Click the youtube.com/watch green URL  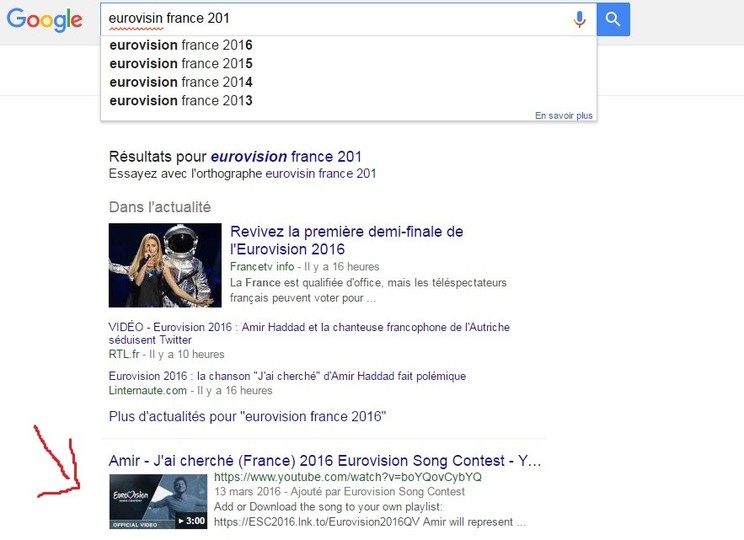348,476
